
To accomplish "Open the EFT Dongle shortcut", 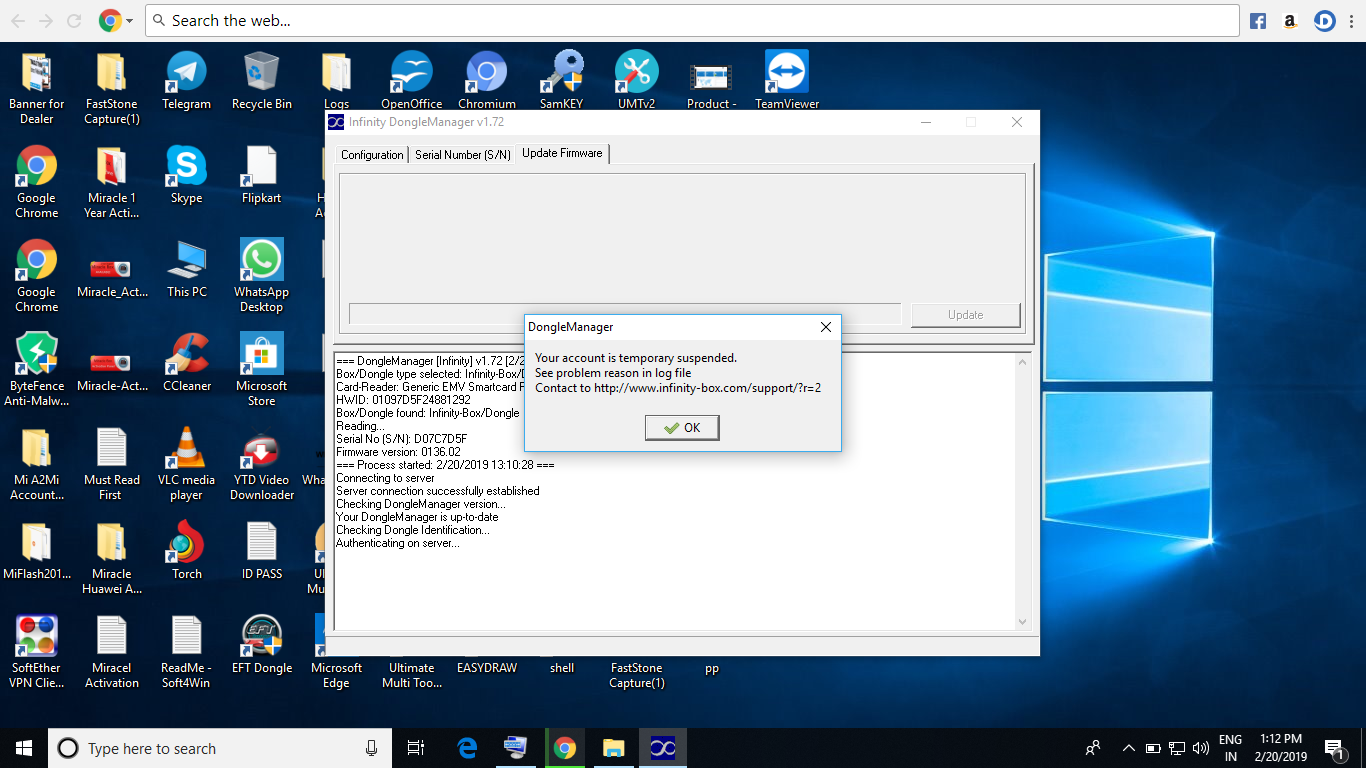I will 261,644.
